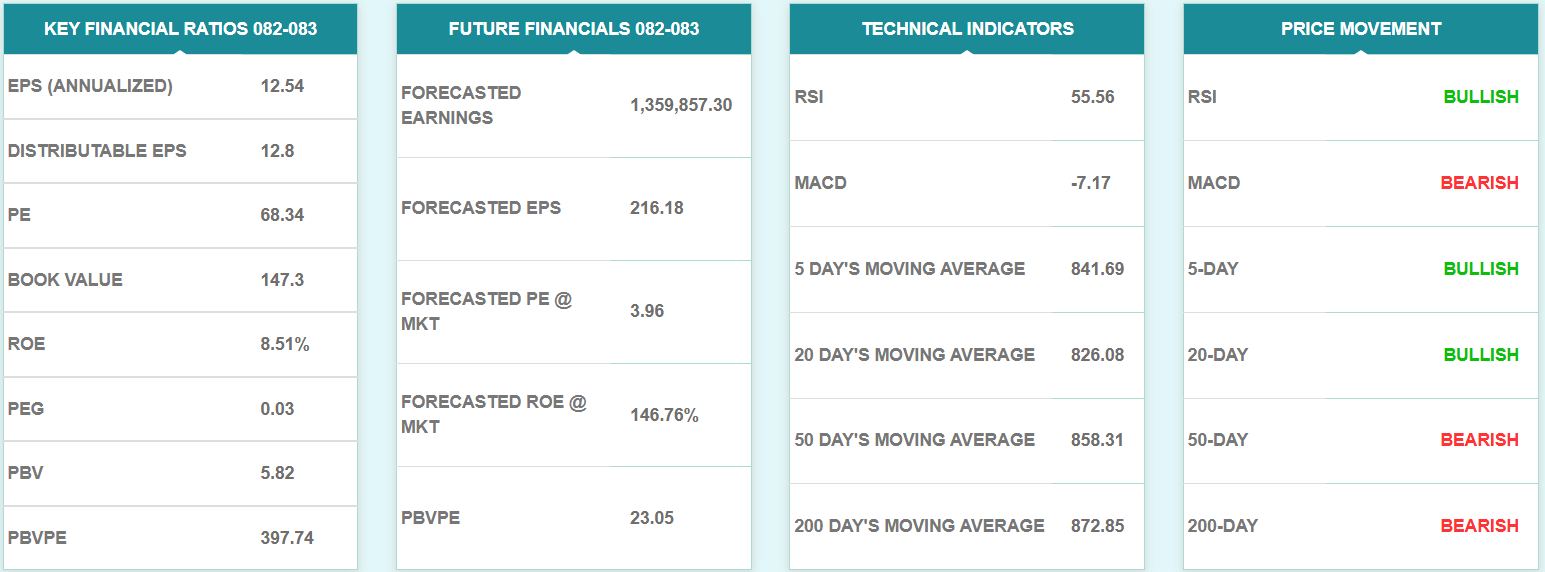Click the Bearish status beside Price Movement MACD
Screen dimensions: 1545x572
1479,183
